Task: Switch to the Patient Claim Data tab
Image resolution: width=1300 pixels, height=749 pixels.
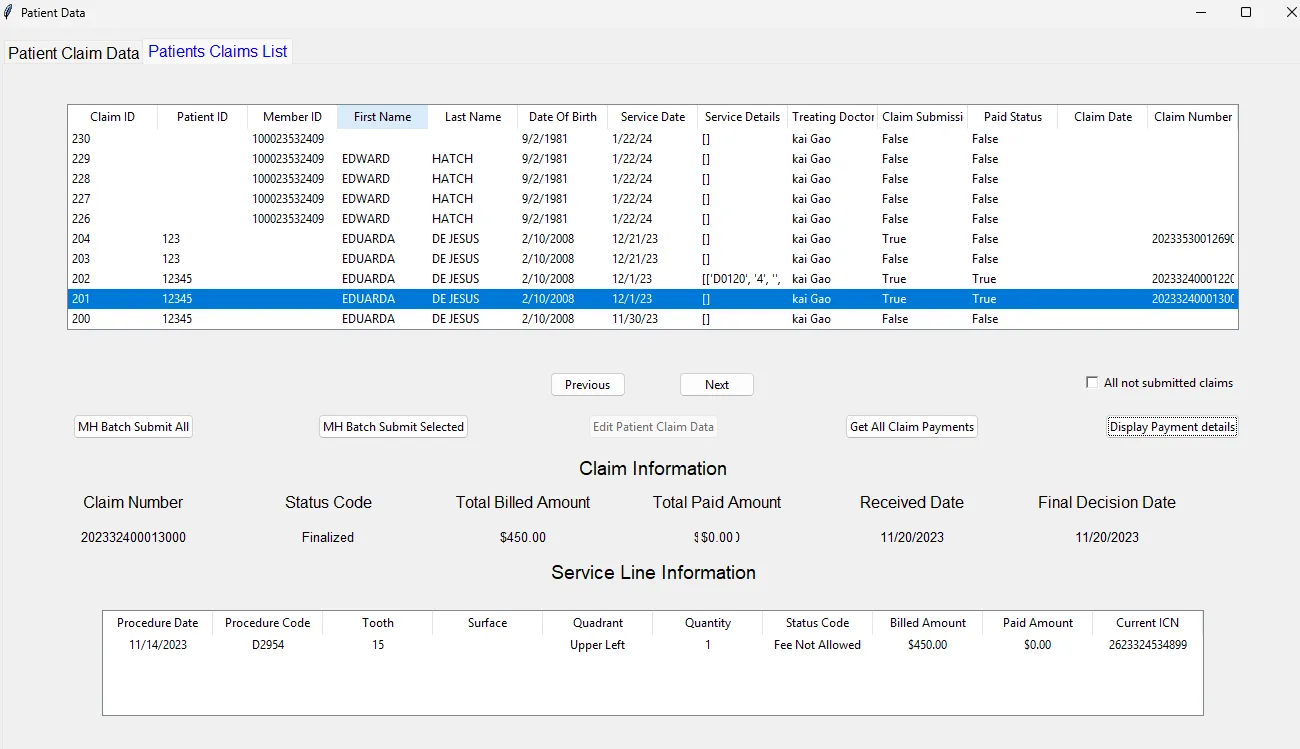Action: pyautogui.click(x=73, y=53)
